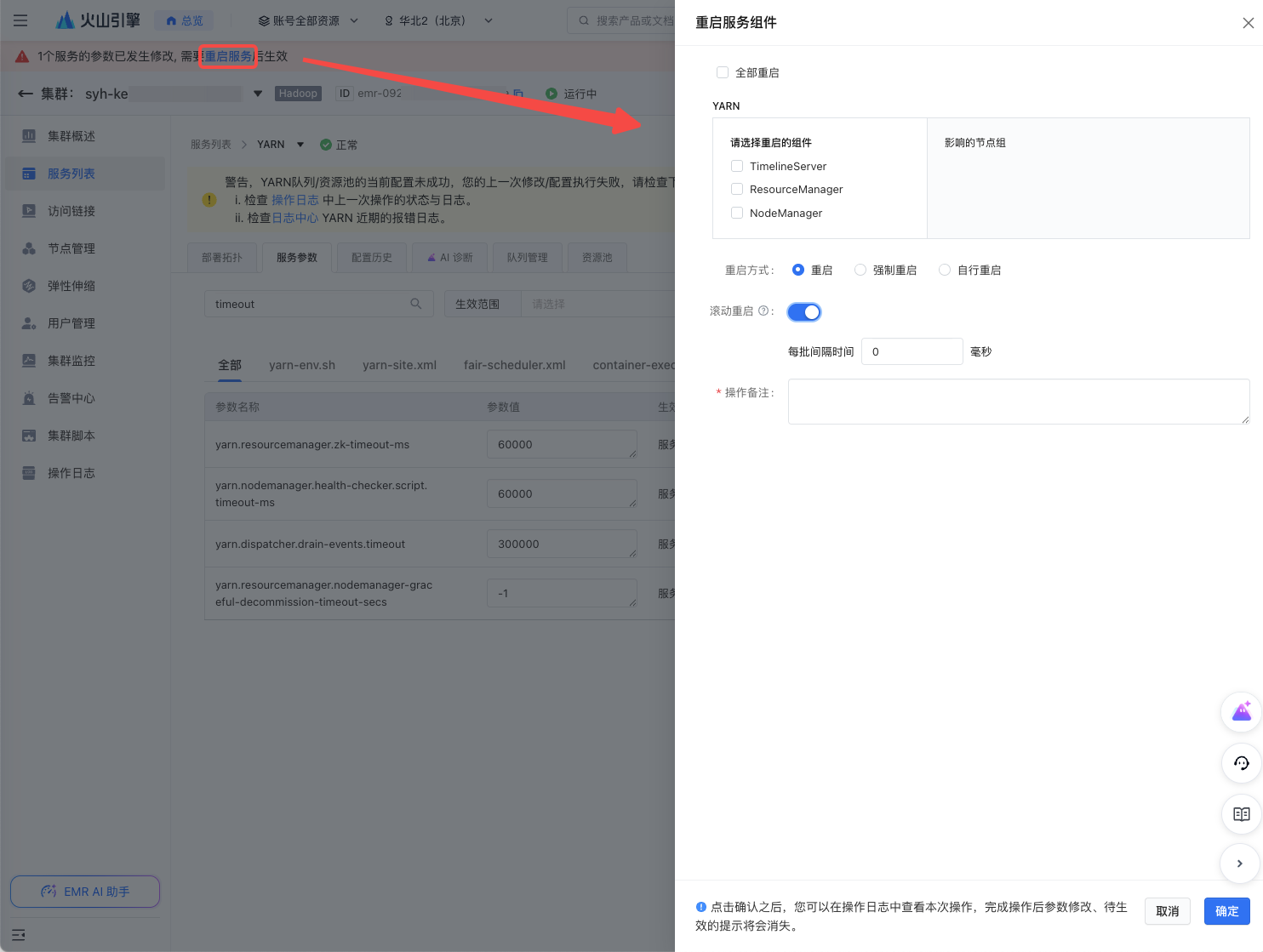Open the 华北2（北京） region dropdown
The image size is (1263, 952).
(438, 20)
